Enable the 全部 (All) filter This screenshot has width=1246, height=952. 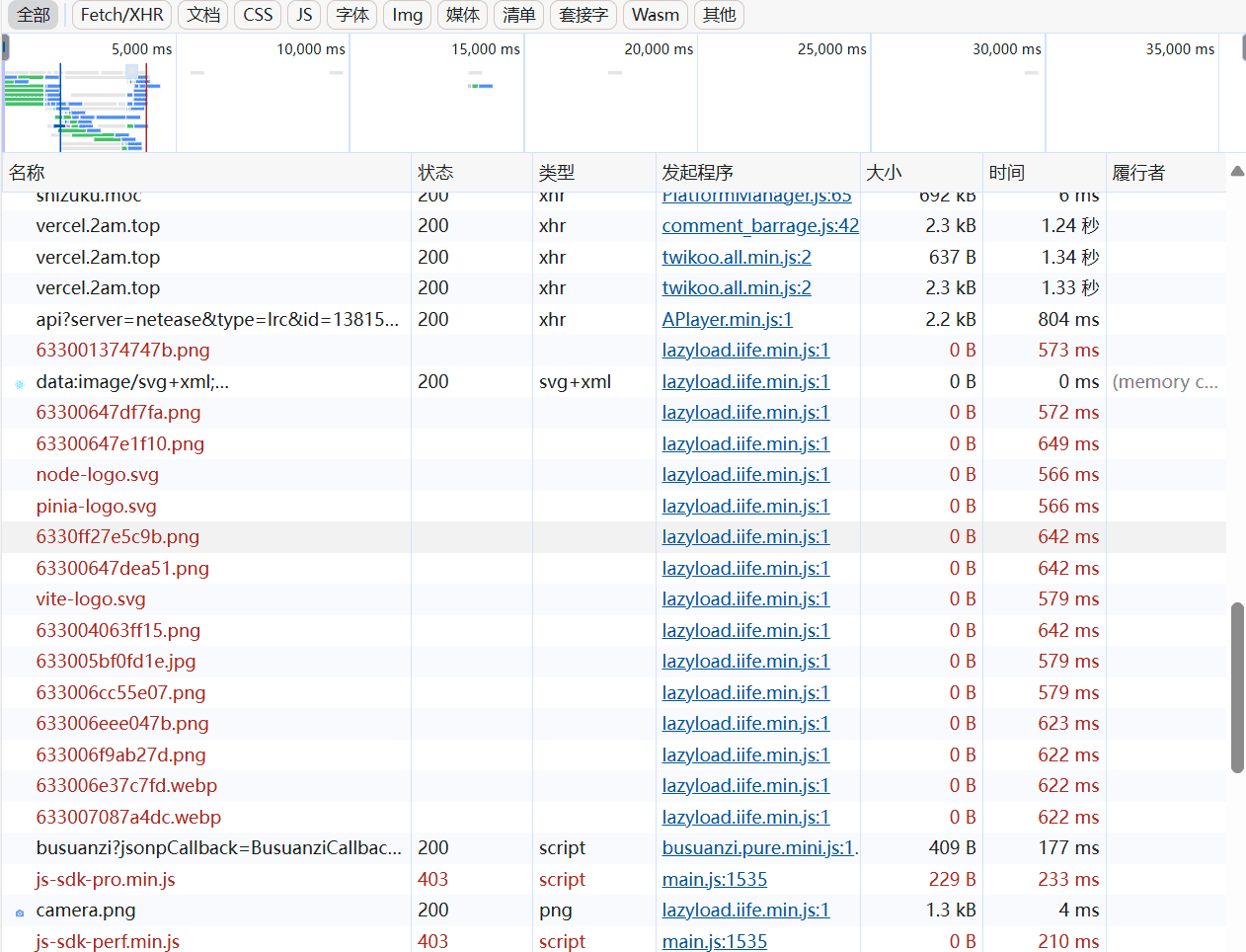(34, 15)
